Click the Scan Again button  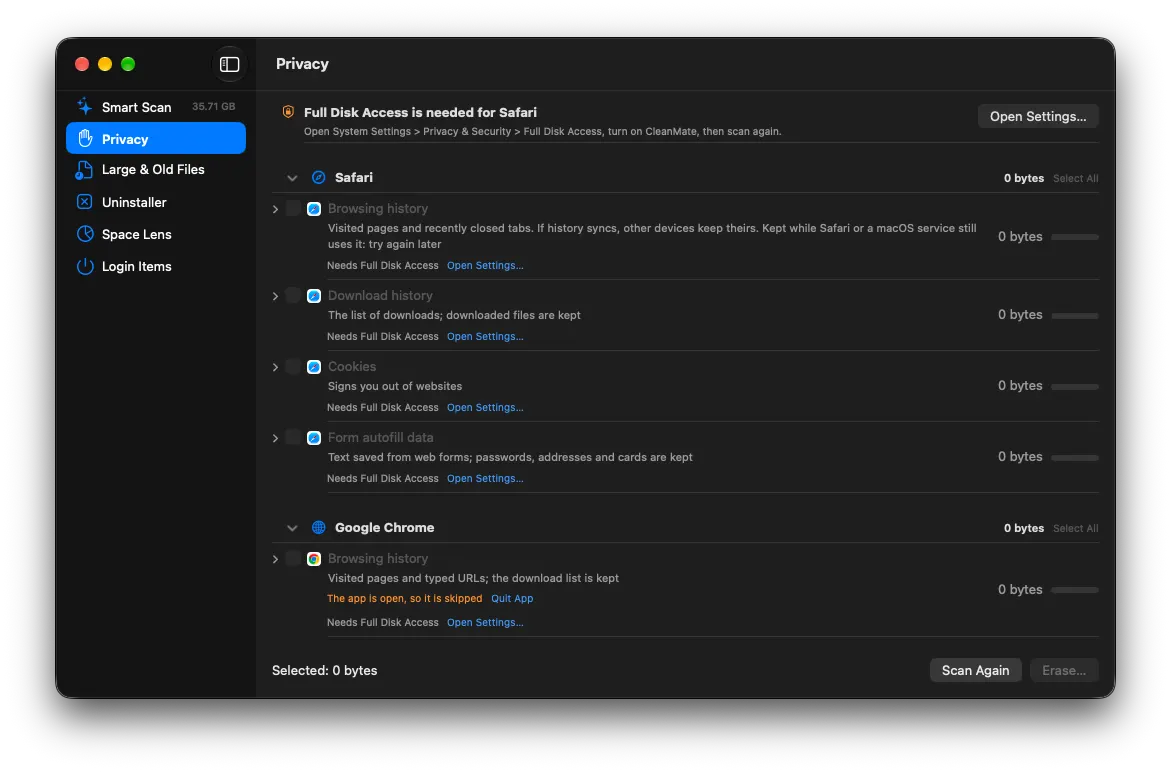975,670
